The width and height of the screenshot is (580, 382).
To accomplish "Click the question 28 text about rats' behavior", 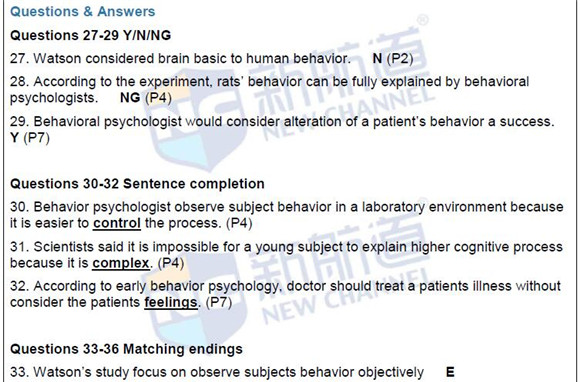I will (269, 90).
